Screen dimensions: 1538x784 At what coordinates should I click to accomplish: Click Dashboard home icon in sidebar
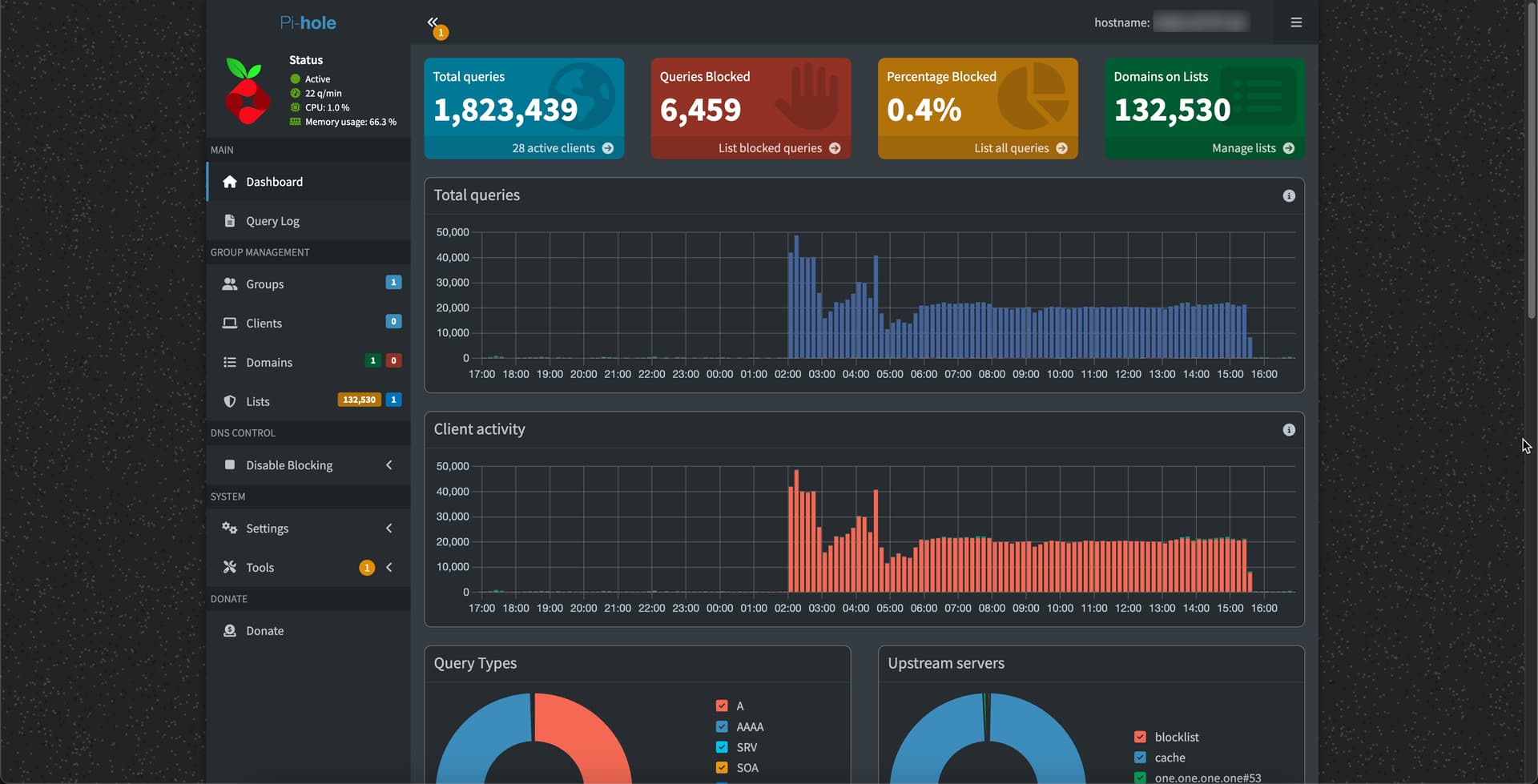[230, 182]
